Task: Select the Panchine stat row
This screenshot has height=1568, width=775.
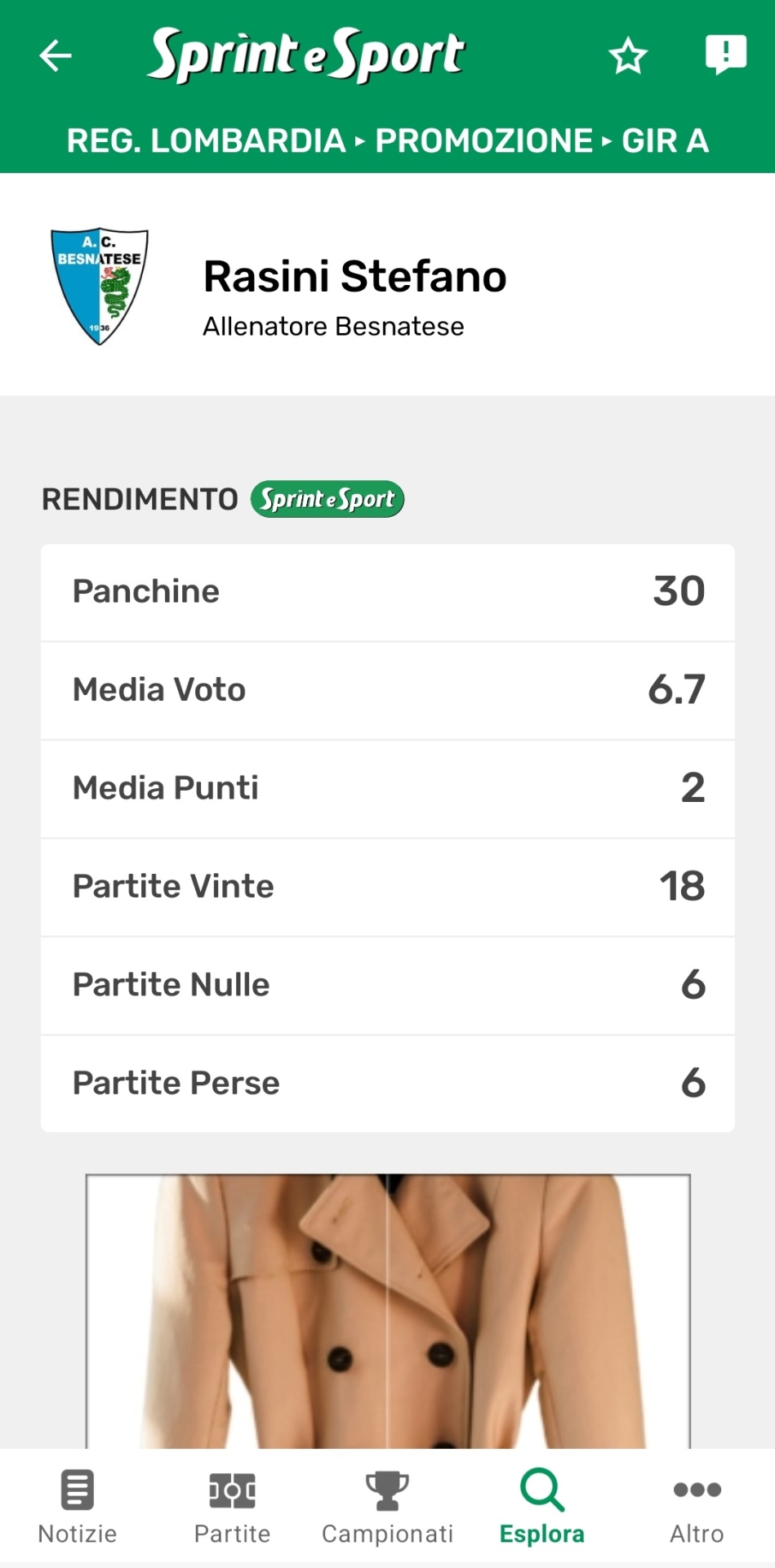Action: pyautogui.click(x=388, y=592)
